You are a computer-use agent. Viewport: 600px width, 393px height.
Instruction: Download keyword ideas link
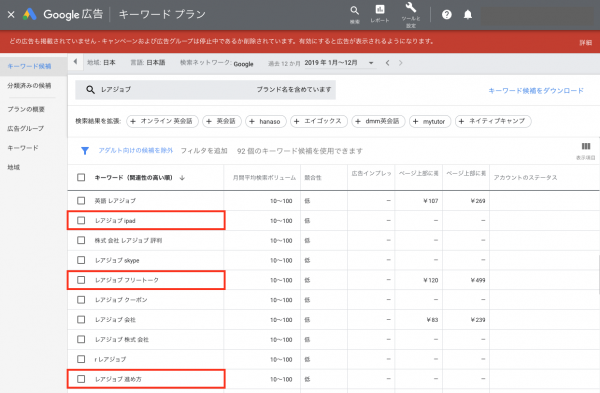pyautogui.click(x=536, y=91)
